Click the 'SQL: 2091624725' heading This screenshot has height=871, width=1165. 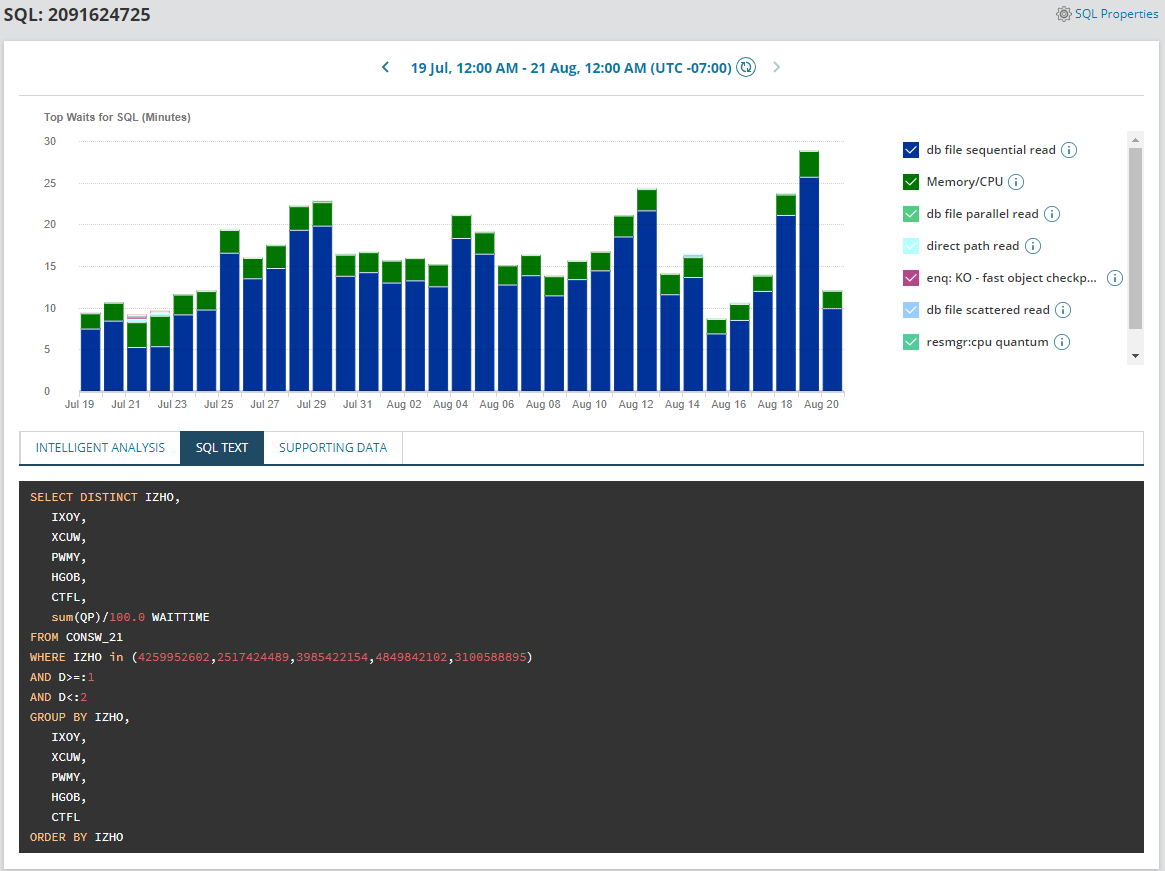coord(77,15)
